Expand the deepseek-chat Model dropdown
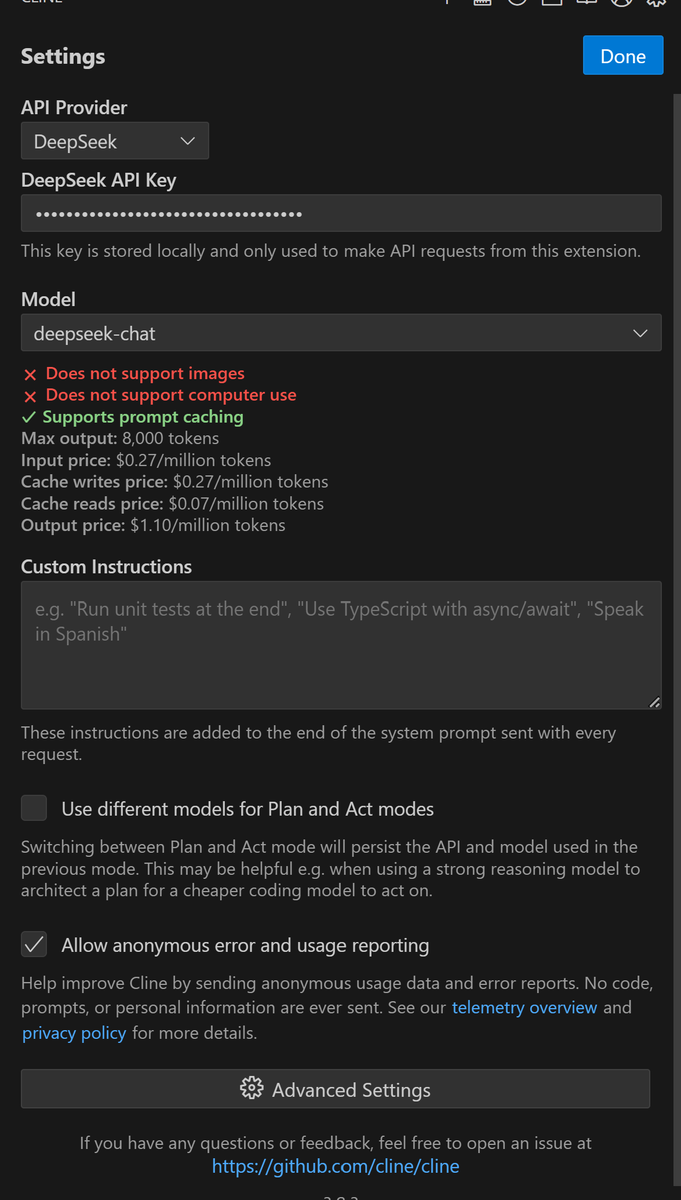The height and width of the screenshot is (1200, 681). coord(340,333)
